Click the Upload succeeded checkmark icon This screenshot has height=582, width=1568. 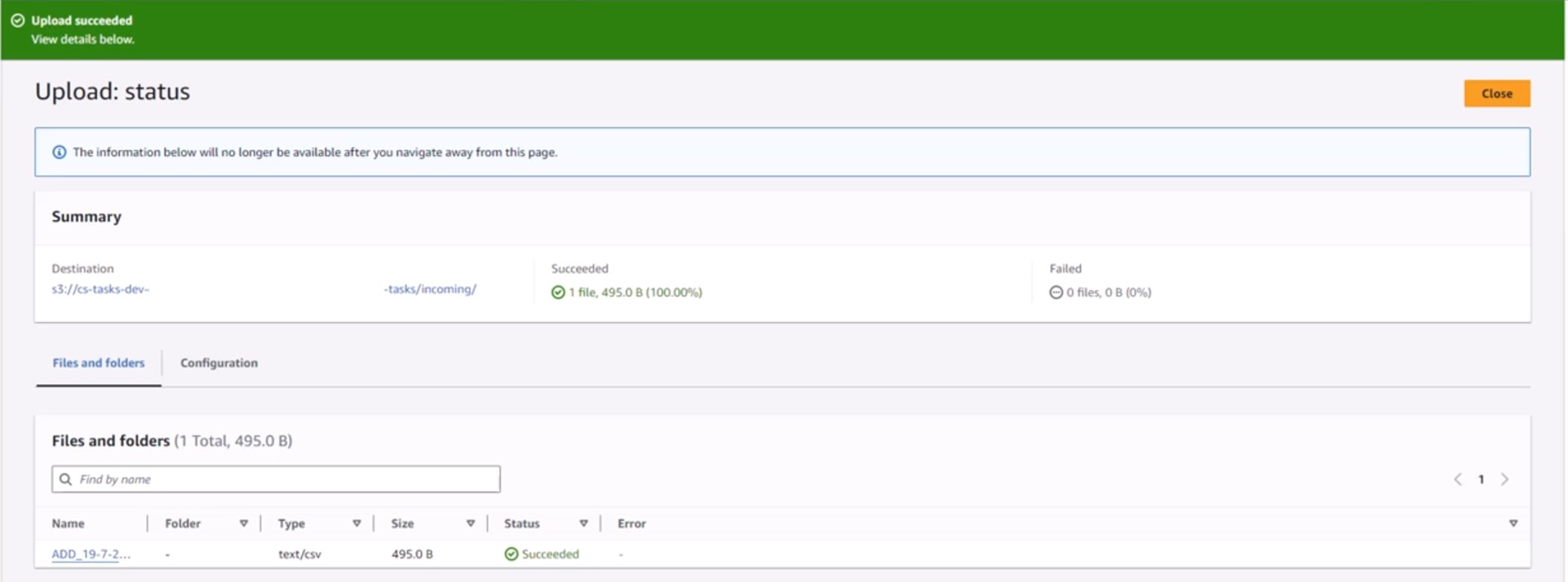click(x=17, y=20)
